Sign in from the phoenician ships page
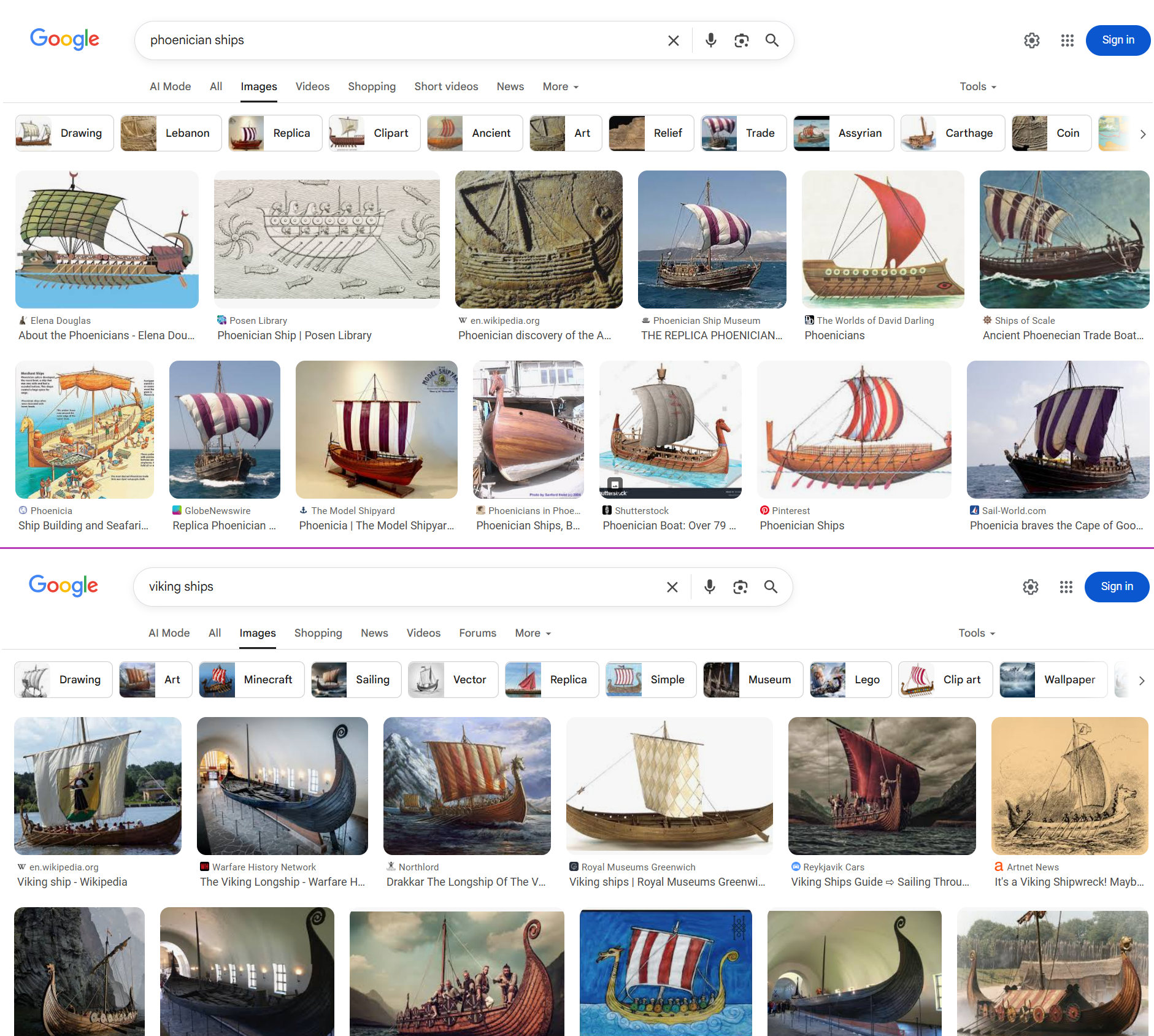1154x1036 pixels. coord(1118,40)
